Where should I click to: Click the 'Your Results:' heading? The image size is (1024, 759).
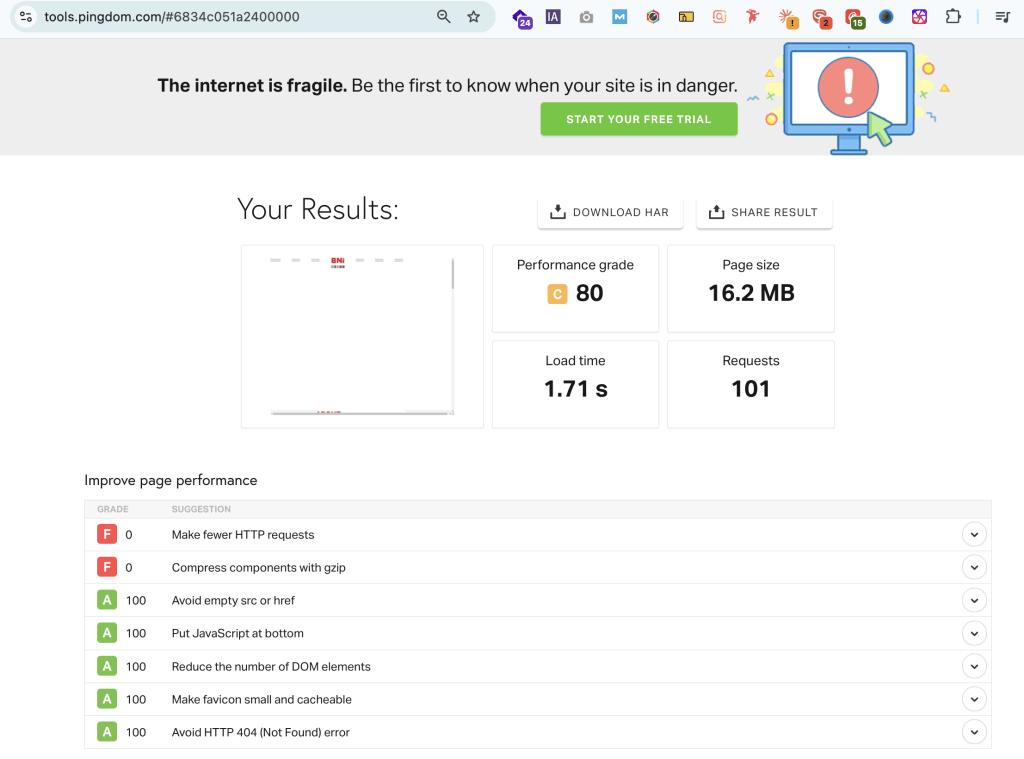point(317,209)
